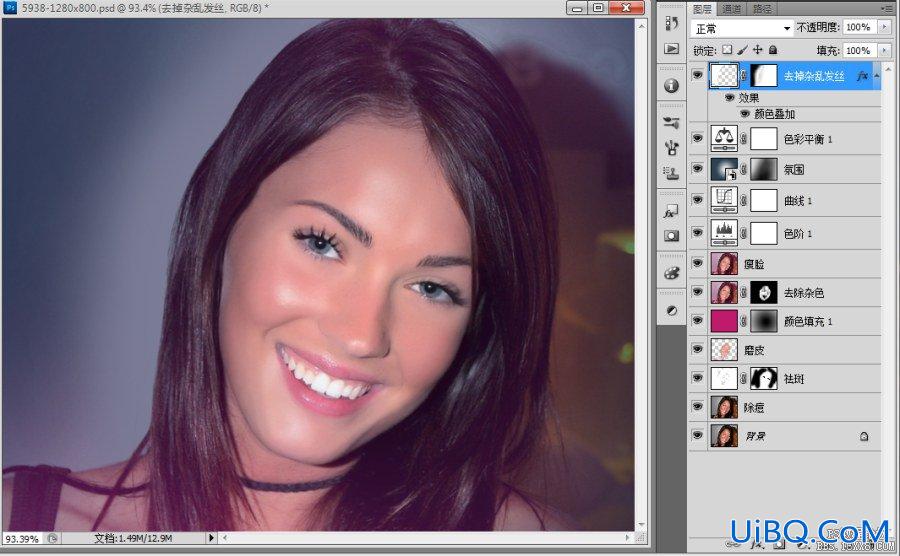Click the lock all padlock icon
The image size is (900, 556).
[x=773, y=50]
